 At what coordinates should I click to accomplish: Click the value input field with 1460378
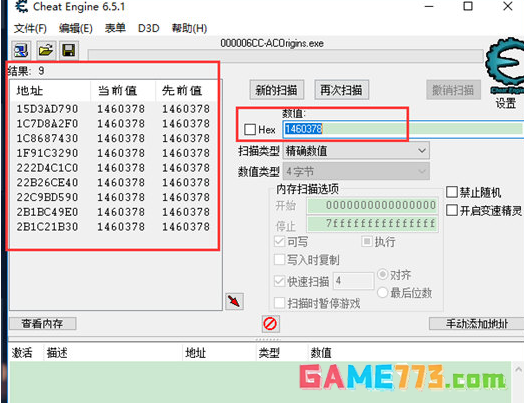pyautogui.click(x=403, y=129)
